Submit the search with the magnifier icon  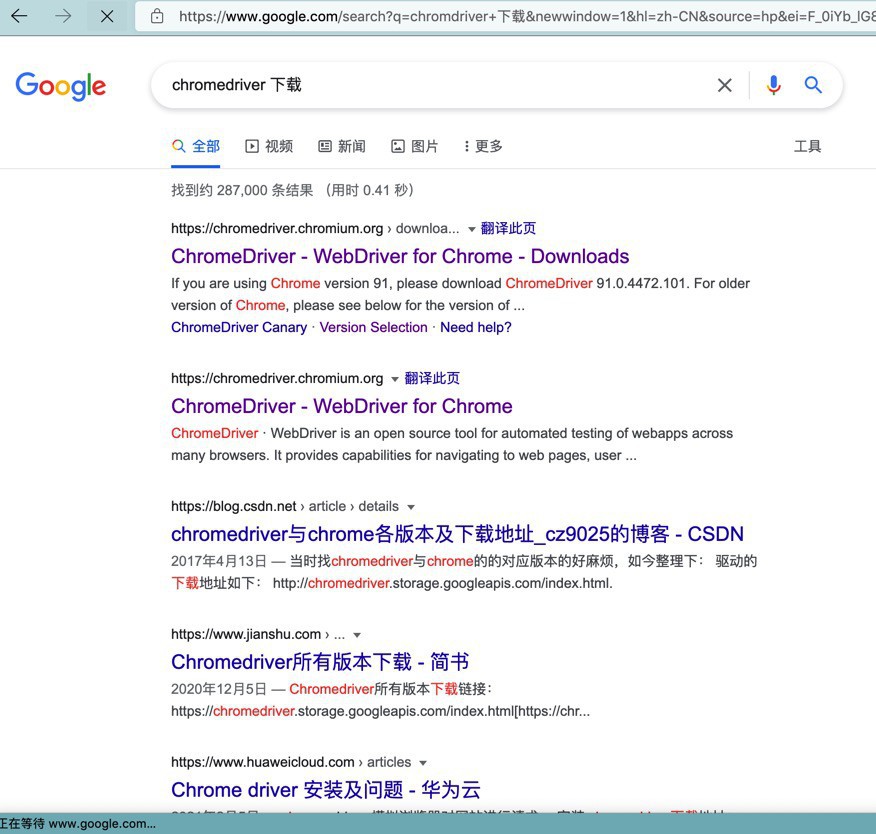click(x=813, y=85)
